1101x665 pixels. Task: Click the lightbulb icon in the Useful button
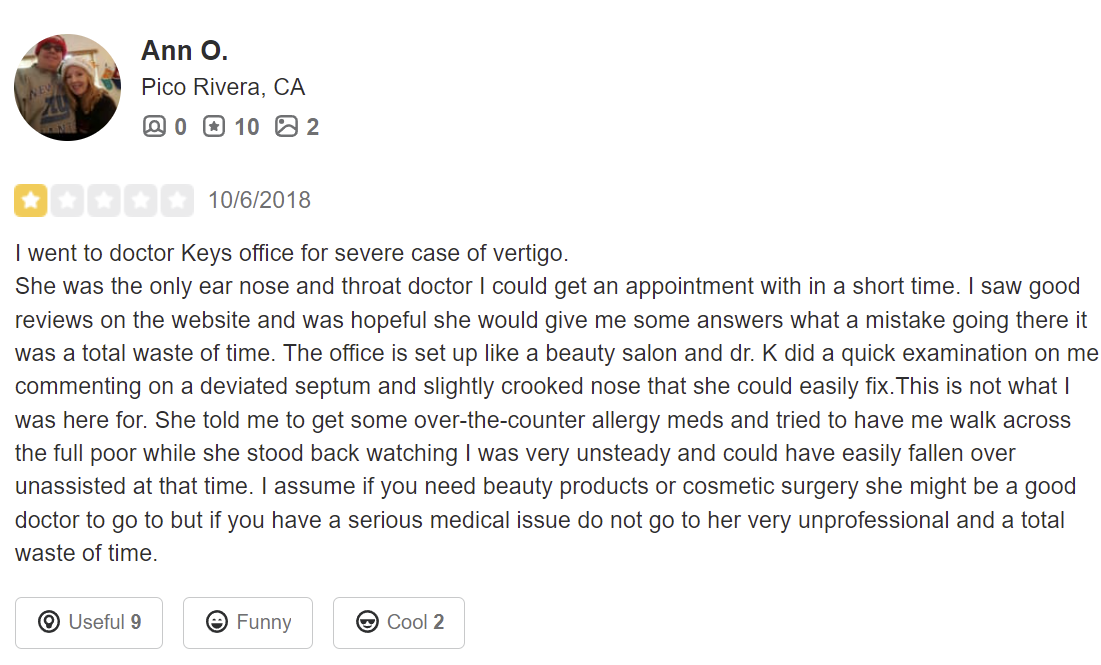tap(48, 622)
